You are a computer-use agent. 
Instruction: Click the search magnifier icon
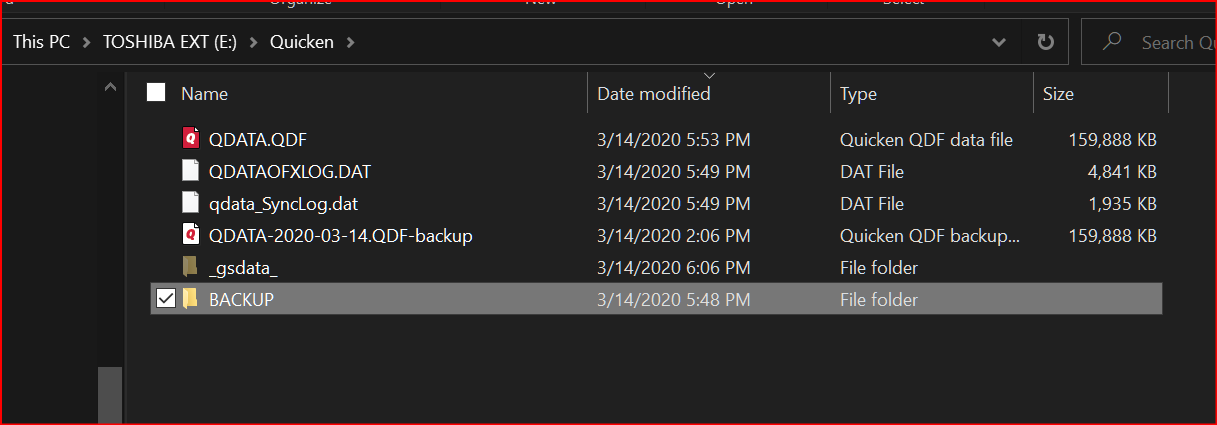pyautogui.click(x=1111, y=42)
